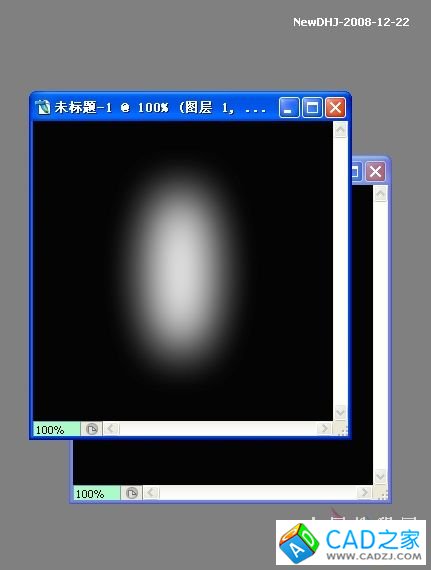431x570 pixels.
Task: Click the scroll right arrow of the back window
Action: [363, 493]
